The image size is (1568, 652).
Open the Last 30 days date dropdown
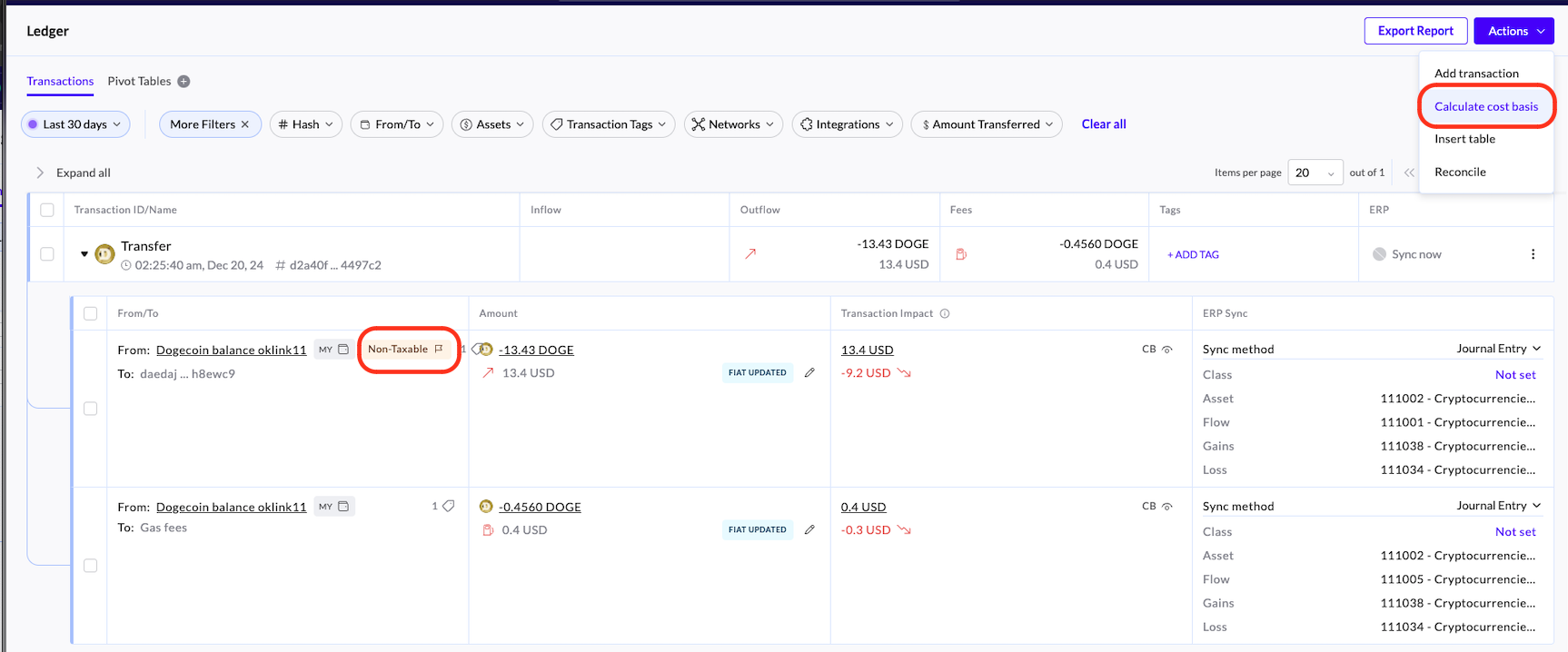(75, 124)
